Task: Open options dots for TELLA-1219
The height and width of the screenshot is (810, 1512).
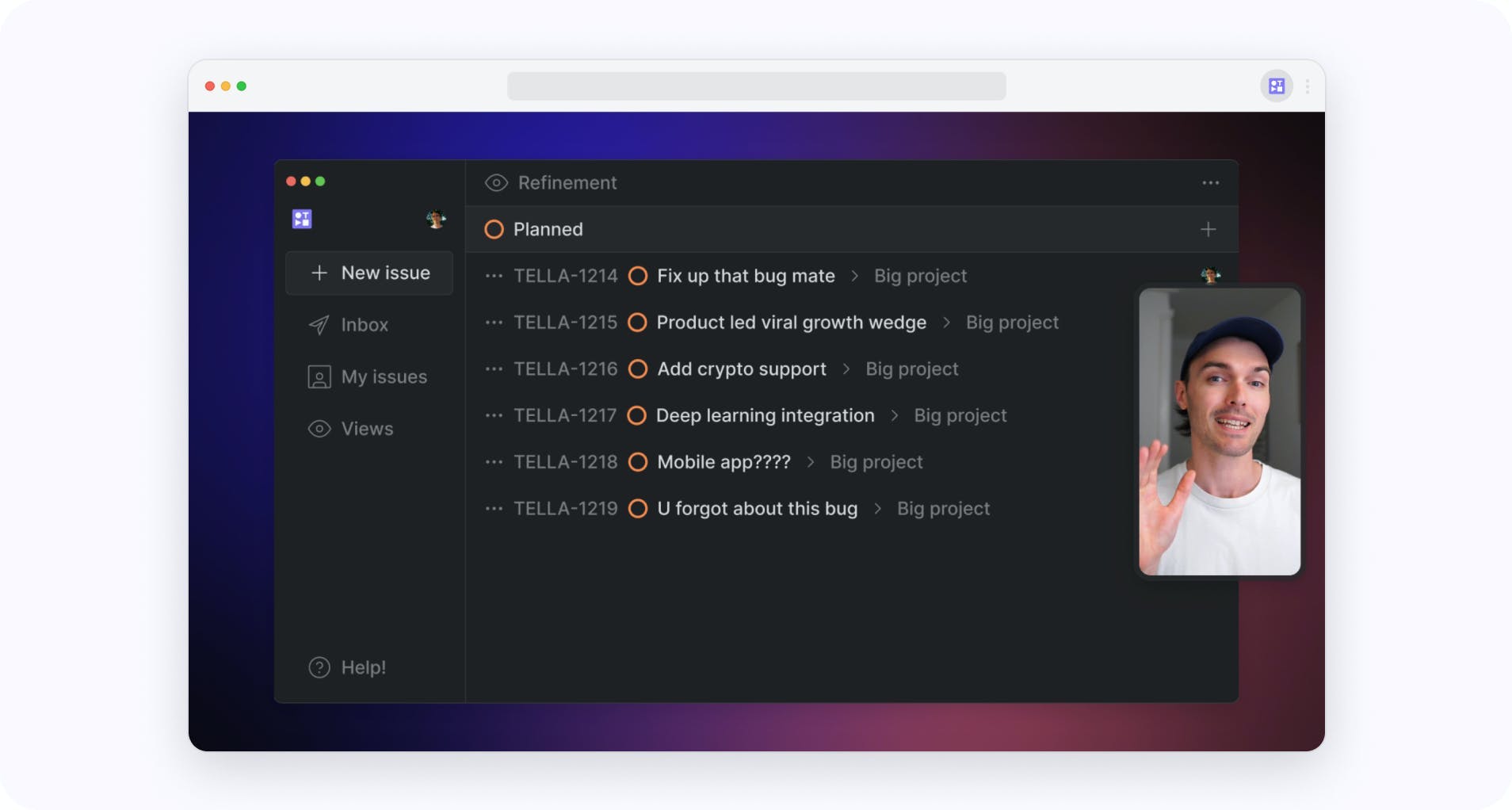Action: [494, 509]
